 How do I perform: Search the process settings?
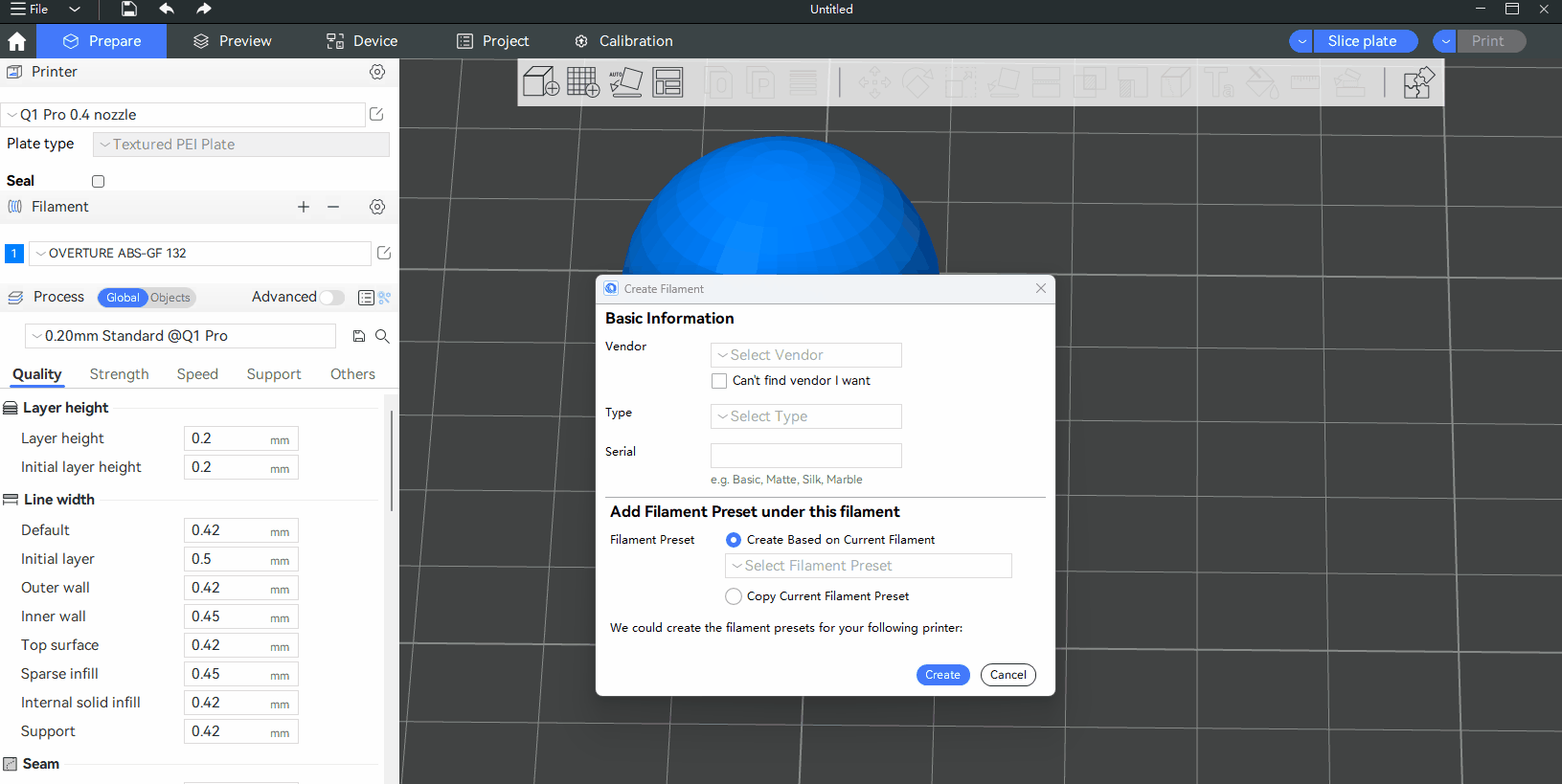[x=382, y=336]
